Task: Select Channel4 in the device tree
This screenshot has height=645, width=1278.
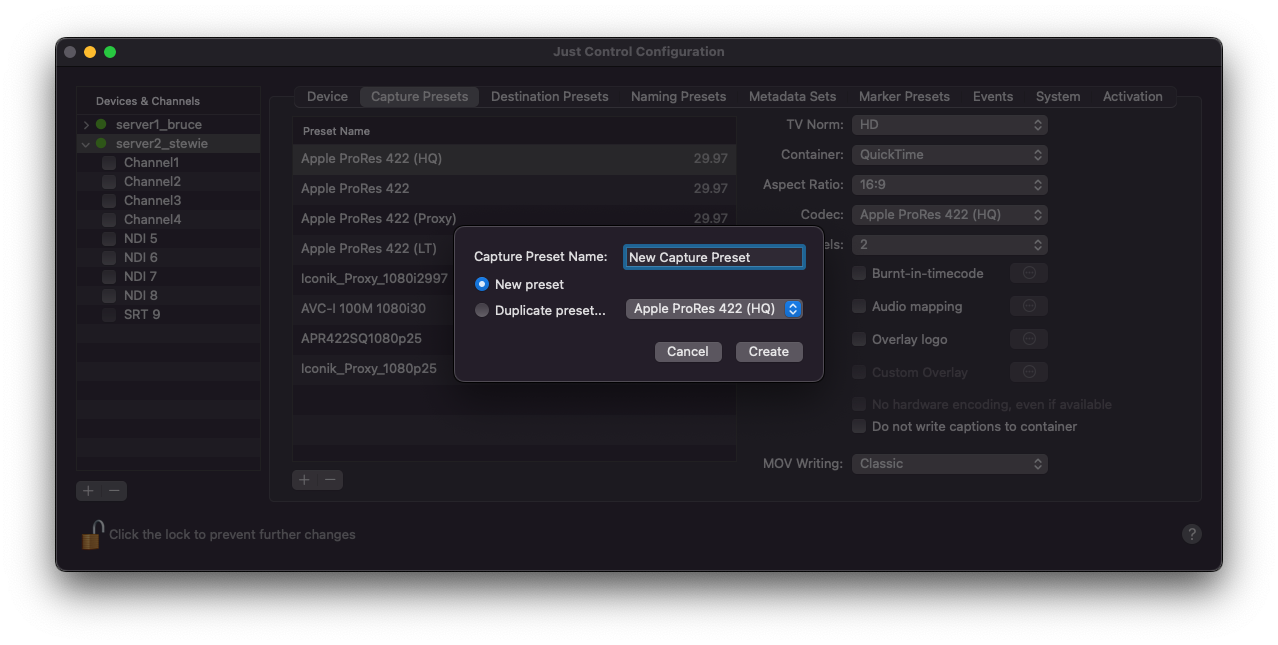Action: 168,219
